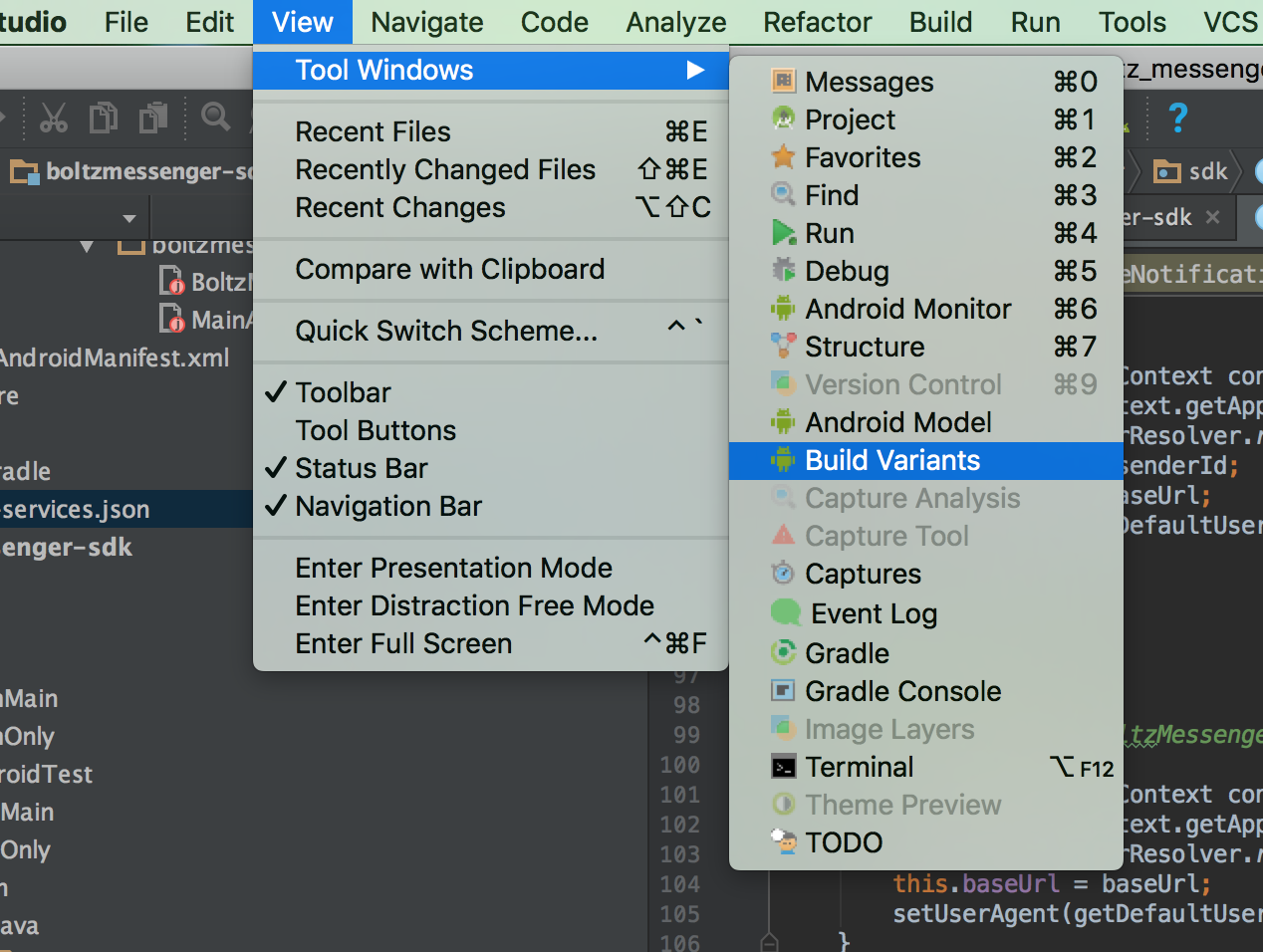Click the Cut scissors toolbar icon

click(54, 118)
